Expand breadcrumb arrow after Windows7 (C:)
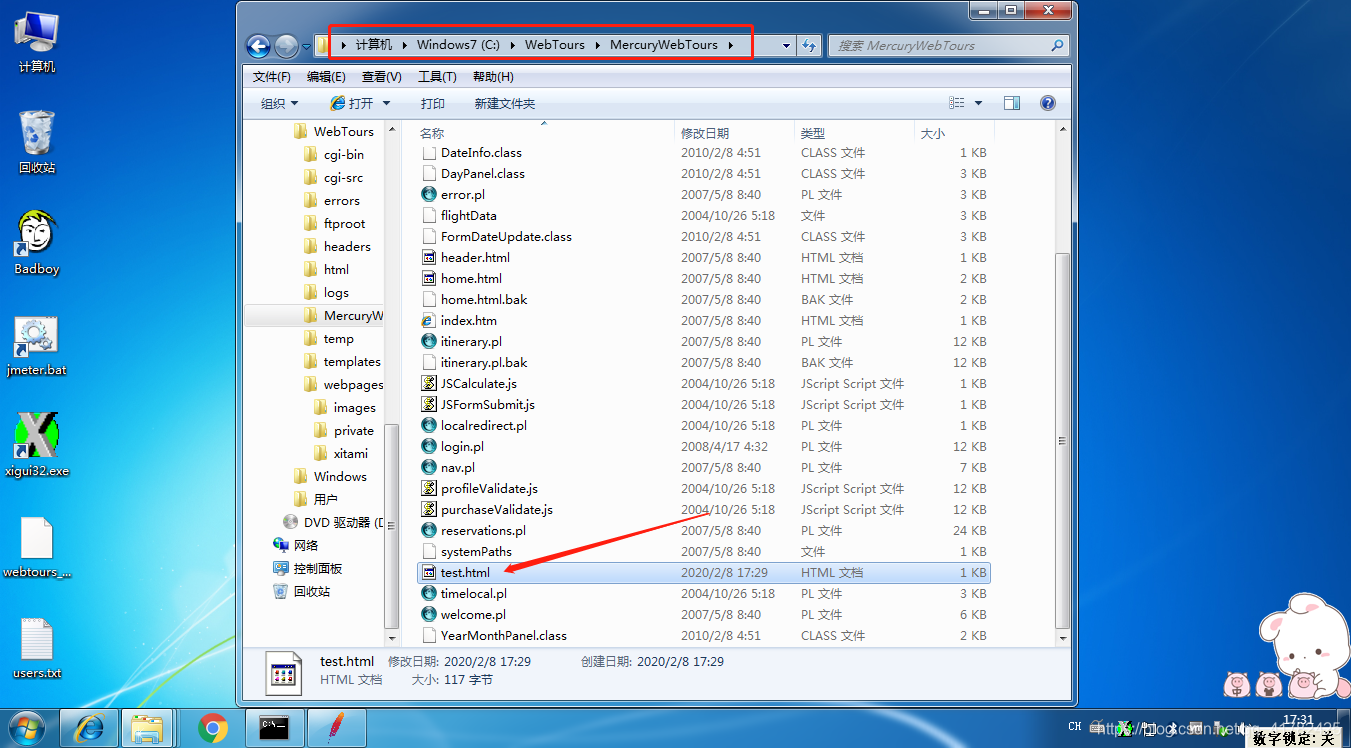 click(x=512, y=45)
